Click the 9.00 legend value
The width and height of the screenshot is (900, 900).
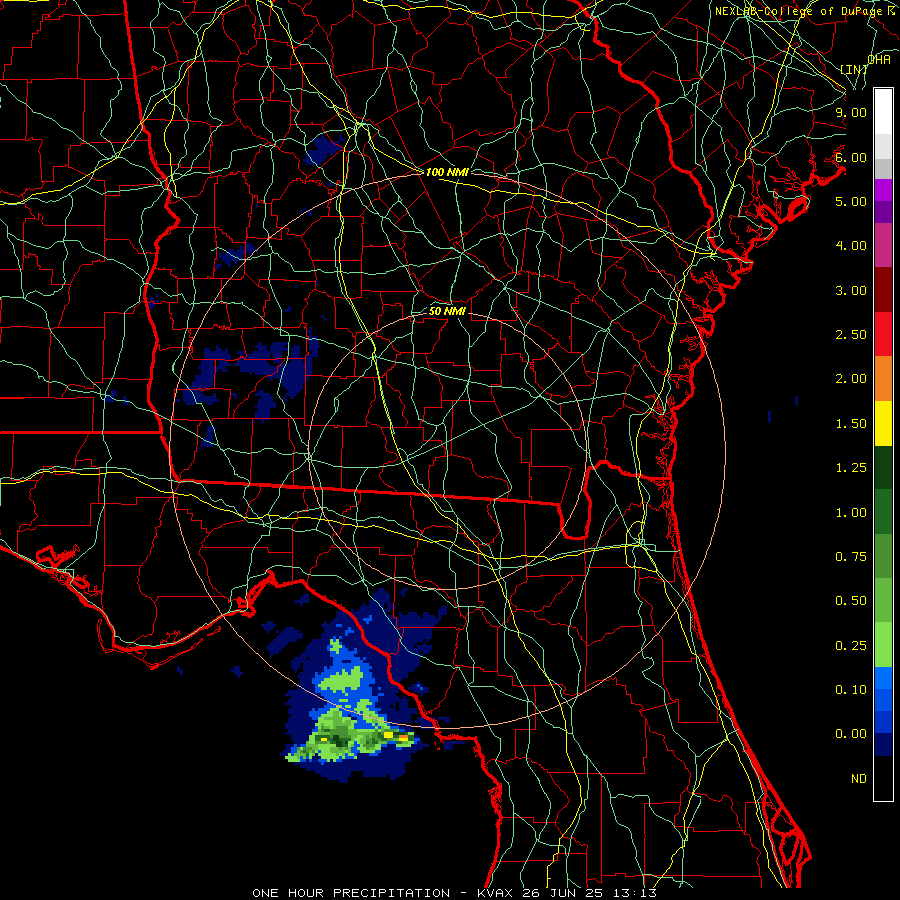851,112
